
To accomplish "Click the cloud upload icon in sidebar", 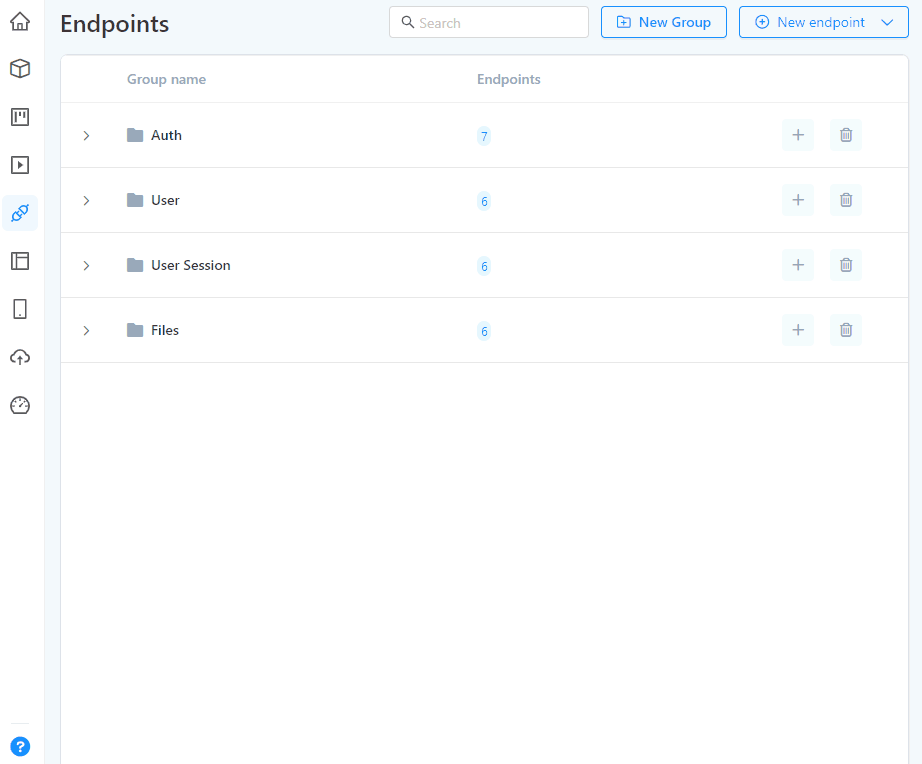I will coord(20,357).
